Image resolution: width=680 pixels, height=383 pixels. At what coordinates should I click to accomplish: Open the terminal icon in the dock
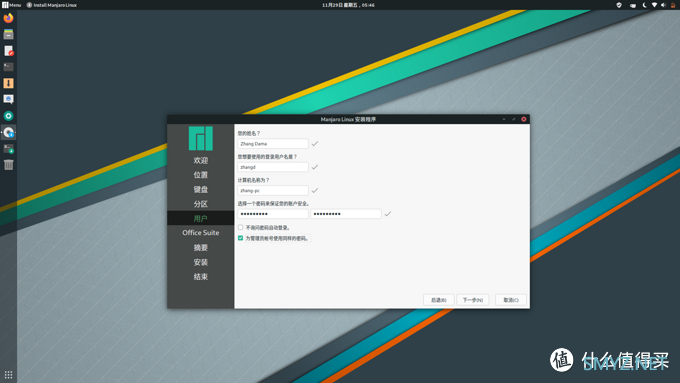[x=8, y=67]
